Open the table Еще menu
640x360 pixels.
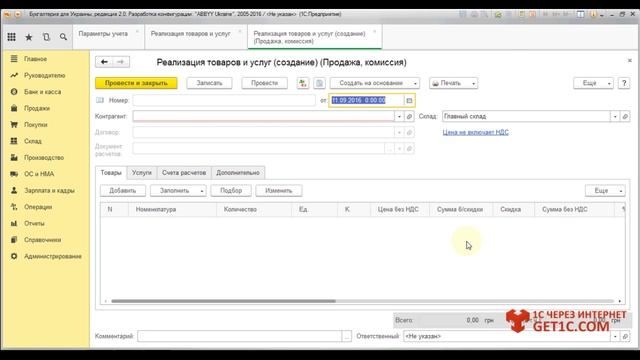[605, 191]
